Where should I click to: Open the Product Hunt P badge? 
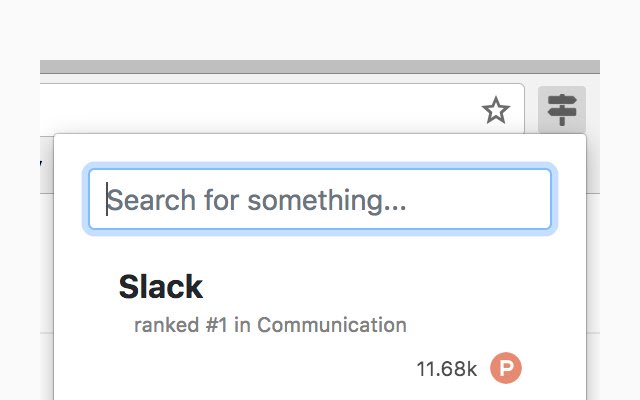[x=506, y=368]
